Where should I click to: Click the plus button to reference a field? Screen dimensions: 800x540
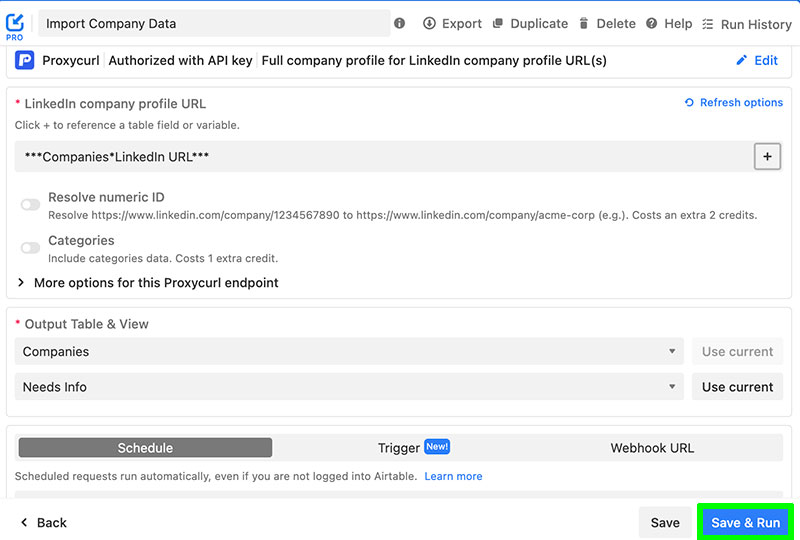pos(767,156)
